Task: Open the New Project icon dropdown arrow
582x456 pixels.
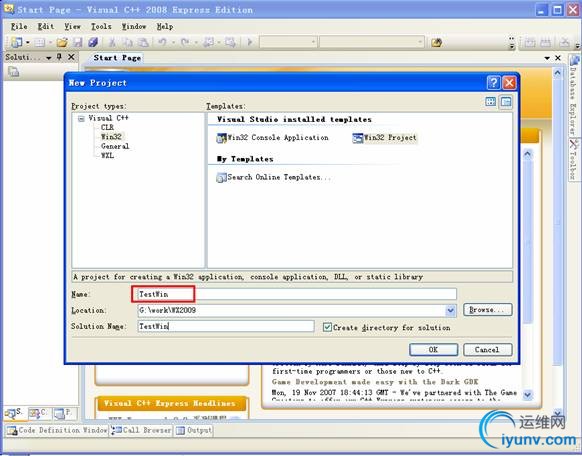Action: pyautogui.click(x=27, y=43)
